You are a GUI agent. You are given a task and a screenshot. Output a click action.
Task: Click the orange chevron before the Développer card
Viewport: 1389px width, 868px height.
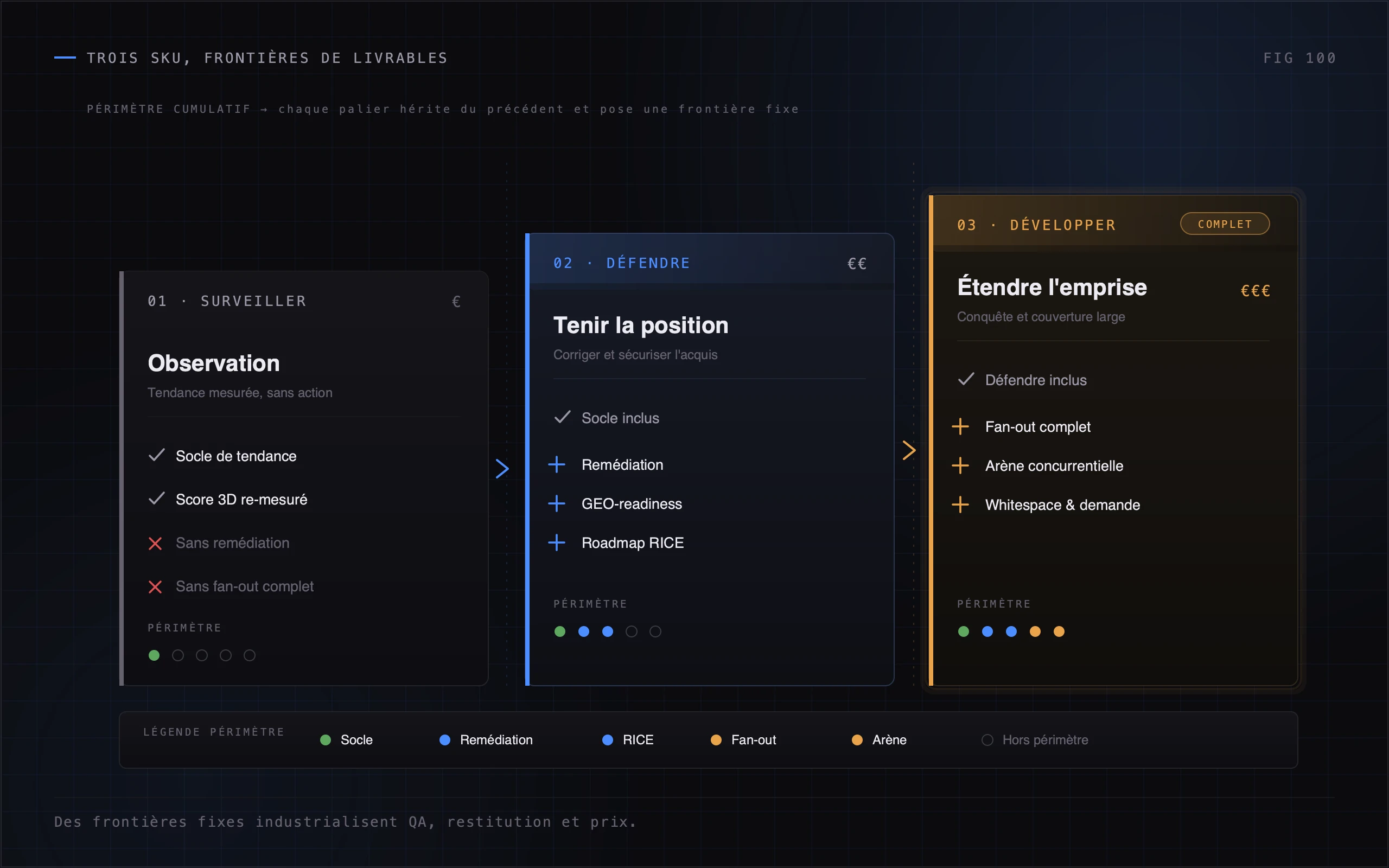click(x=909, y=450)
